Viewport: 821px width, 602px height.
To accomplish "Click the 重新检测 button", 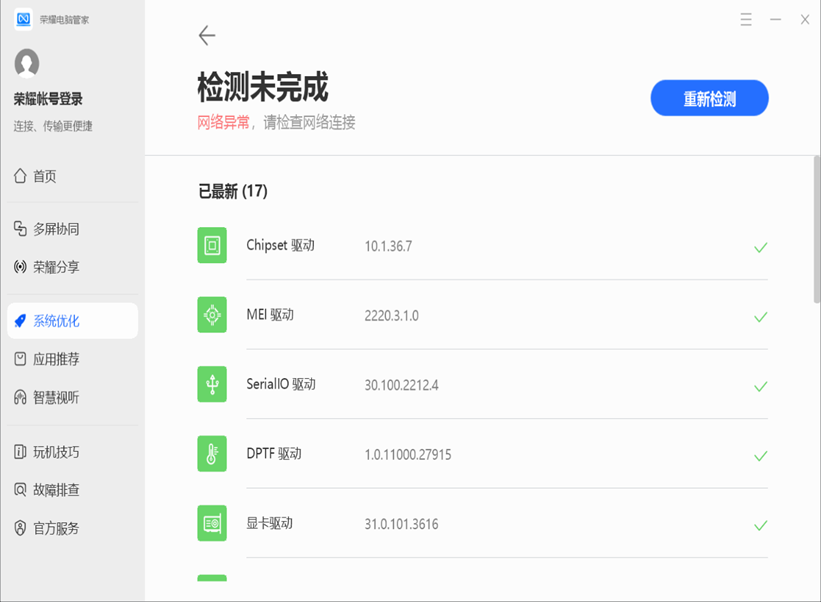I will click(709, 99).
